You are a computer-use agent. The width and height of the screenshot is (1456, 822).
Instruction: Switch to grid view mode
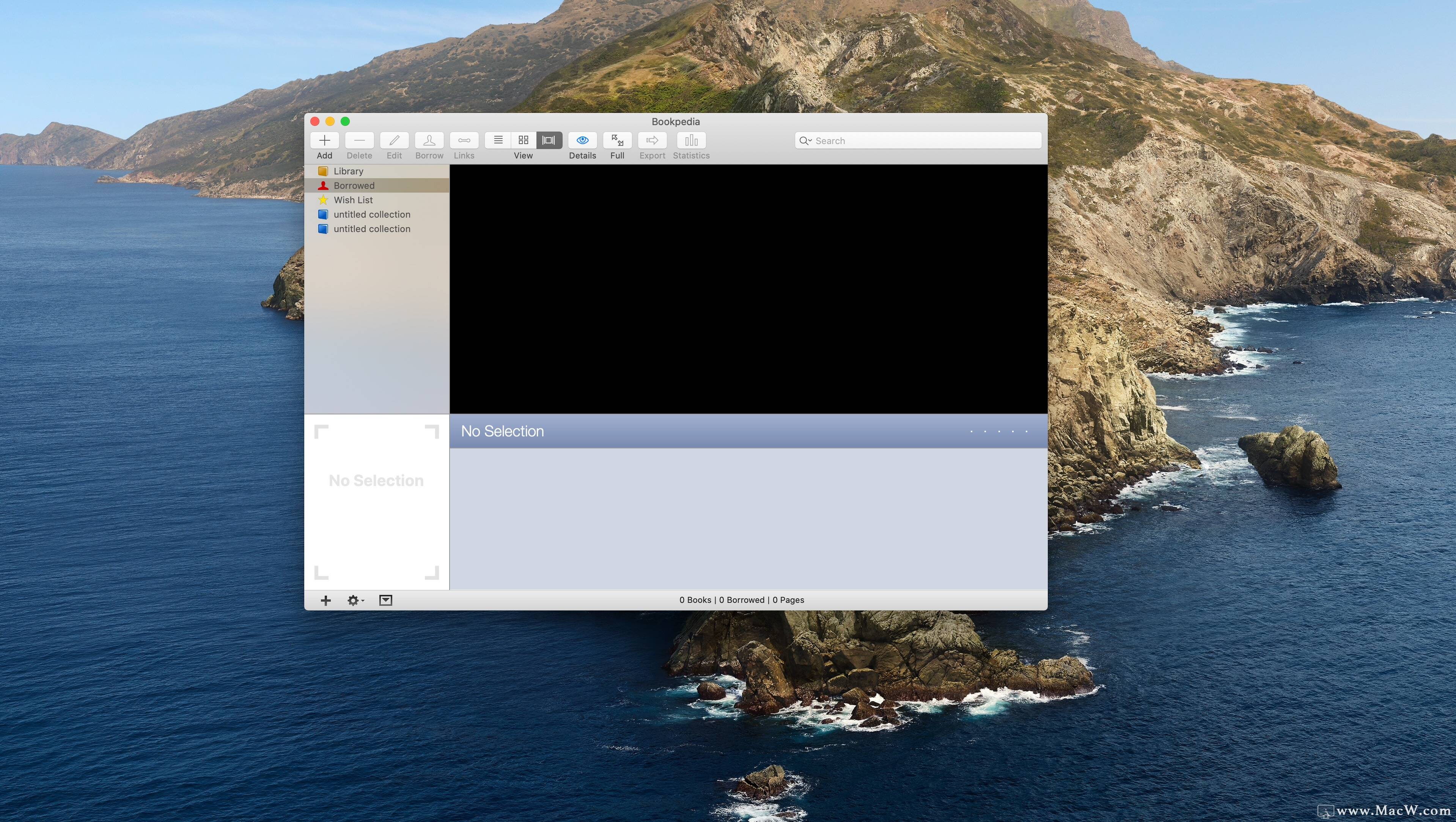click(524, 140)
